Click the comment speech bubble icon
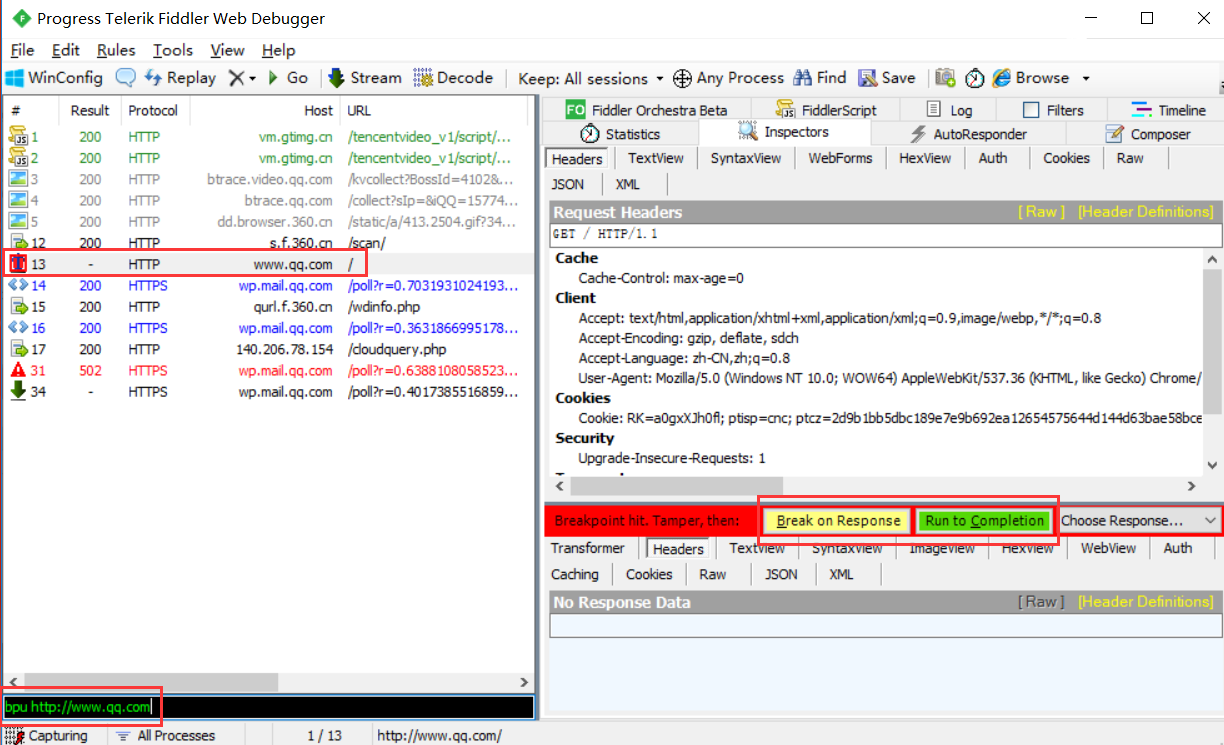 pos(125,78)
